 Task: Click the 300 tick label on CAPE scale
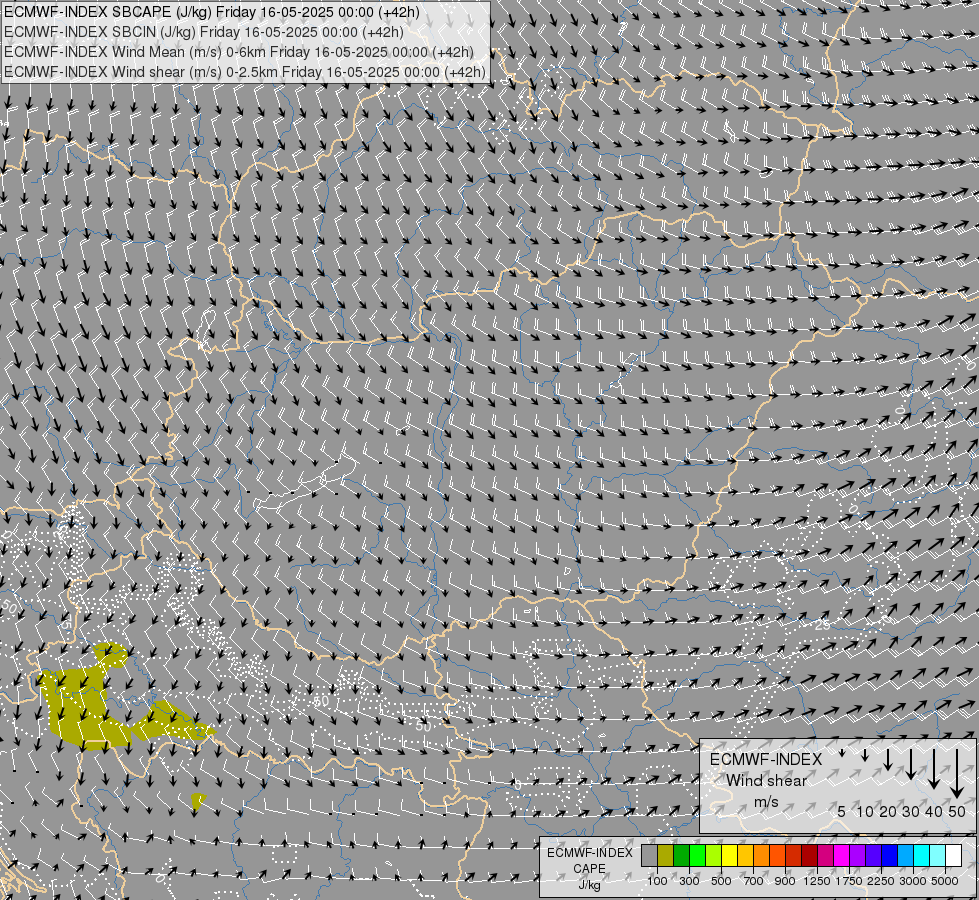tap(689, 881)
